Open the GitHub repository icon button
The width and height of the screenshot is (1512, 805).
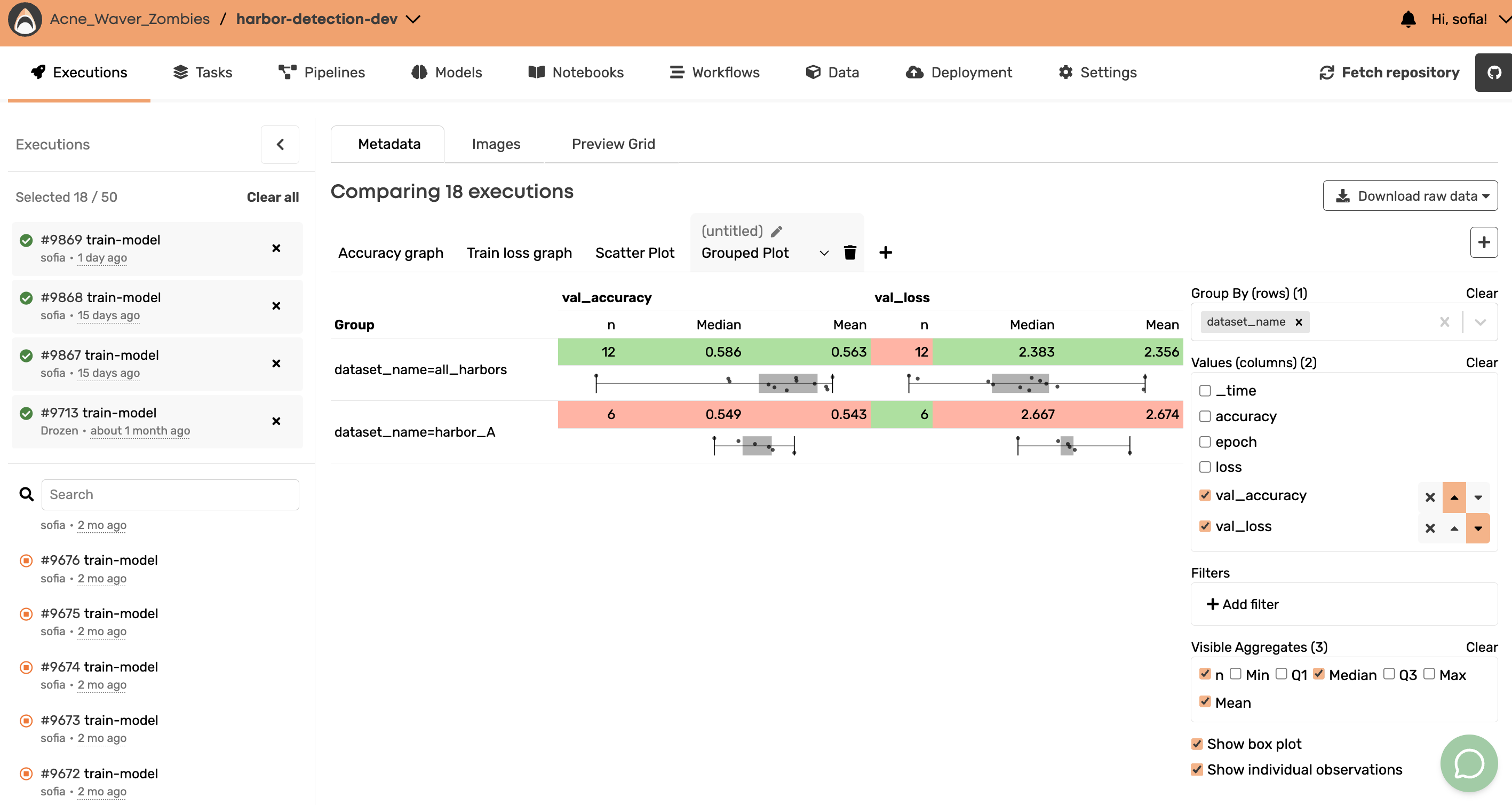point(1493,72)
